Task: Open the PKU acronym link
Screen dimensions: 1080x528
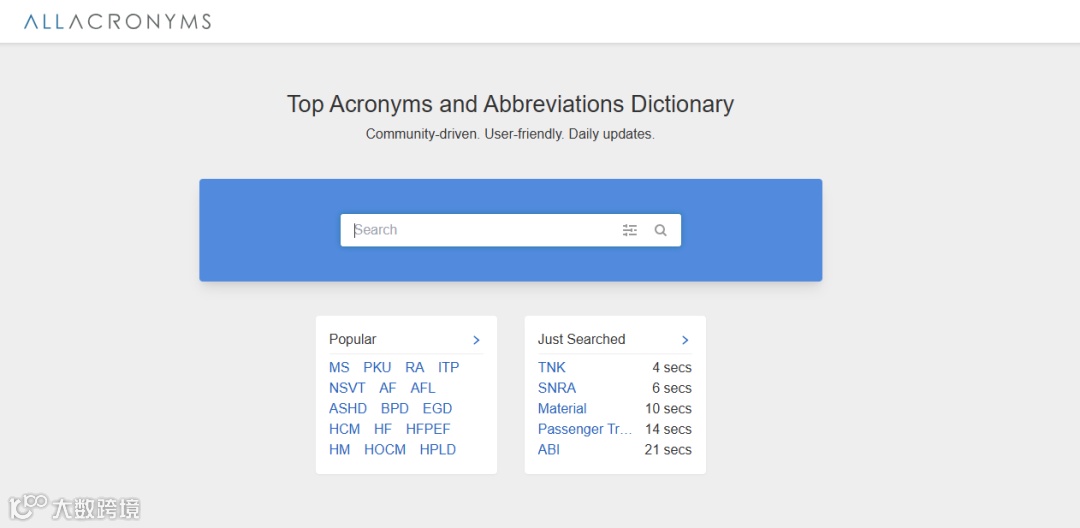Action: (x=377, y=368)
